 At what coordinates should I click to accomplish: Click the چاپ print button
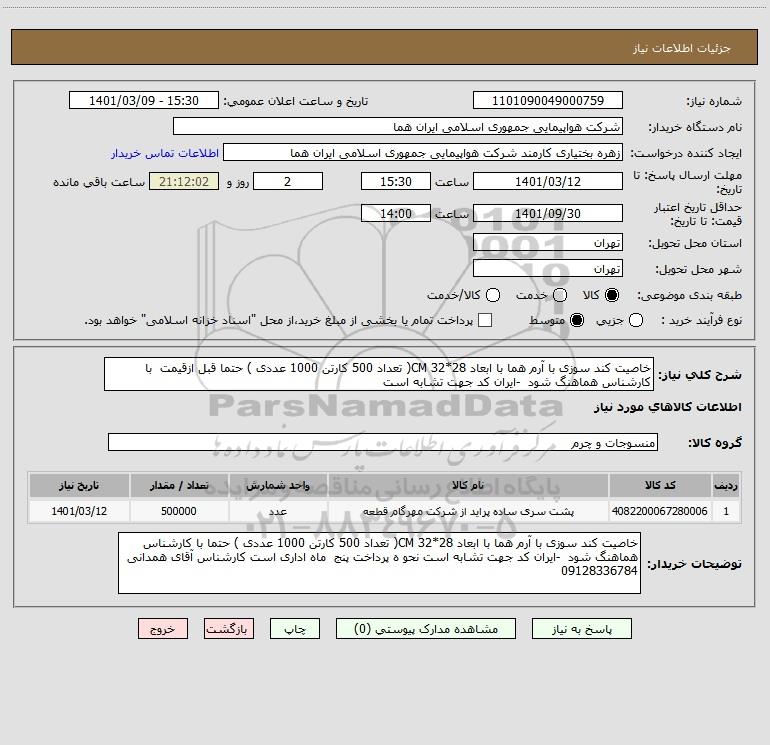coord(295,629)
